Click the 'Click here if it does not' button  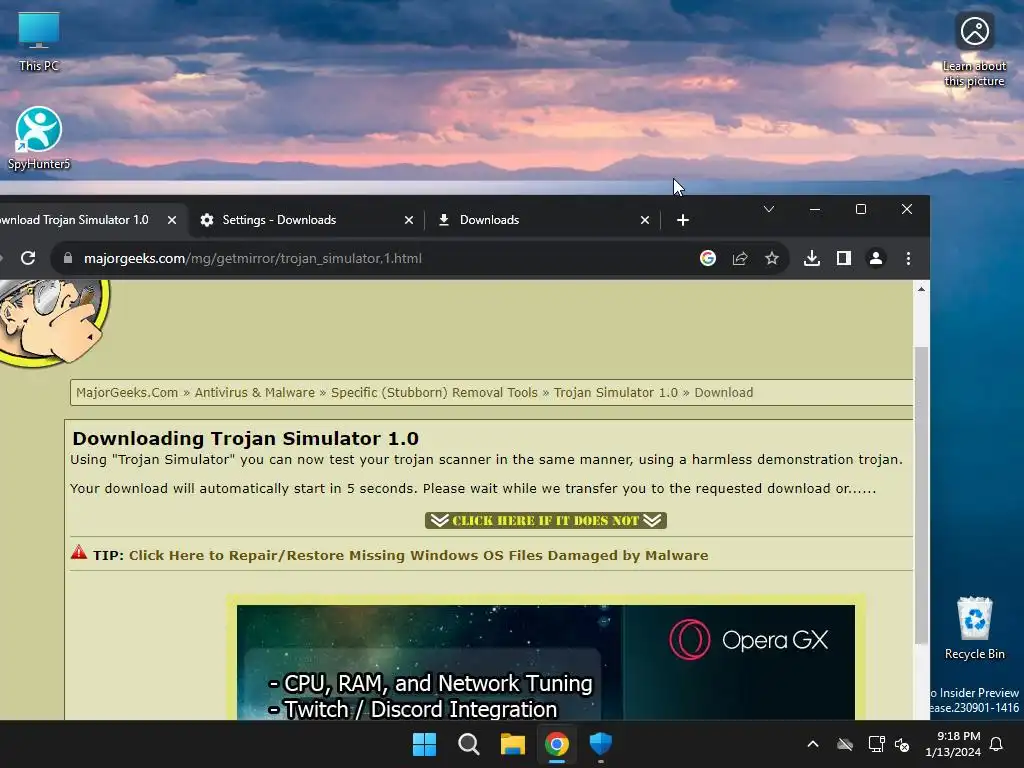click(546, 520)
